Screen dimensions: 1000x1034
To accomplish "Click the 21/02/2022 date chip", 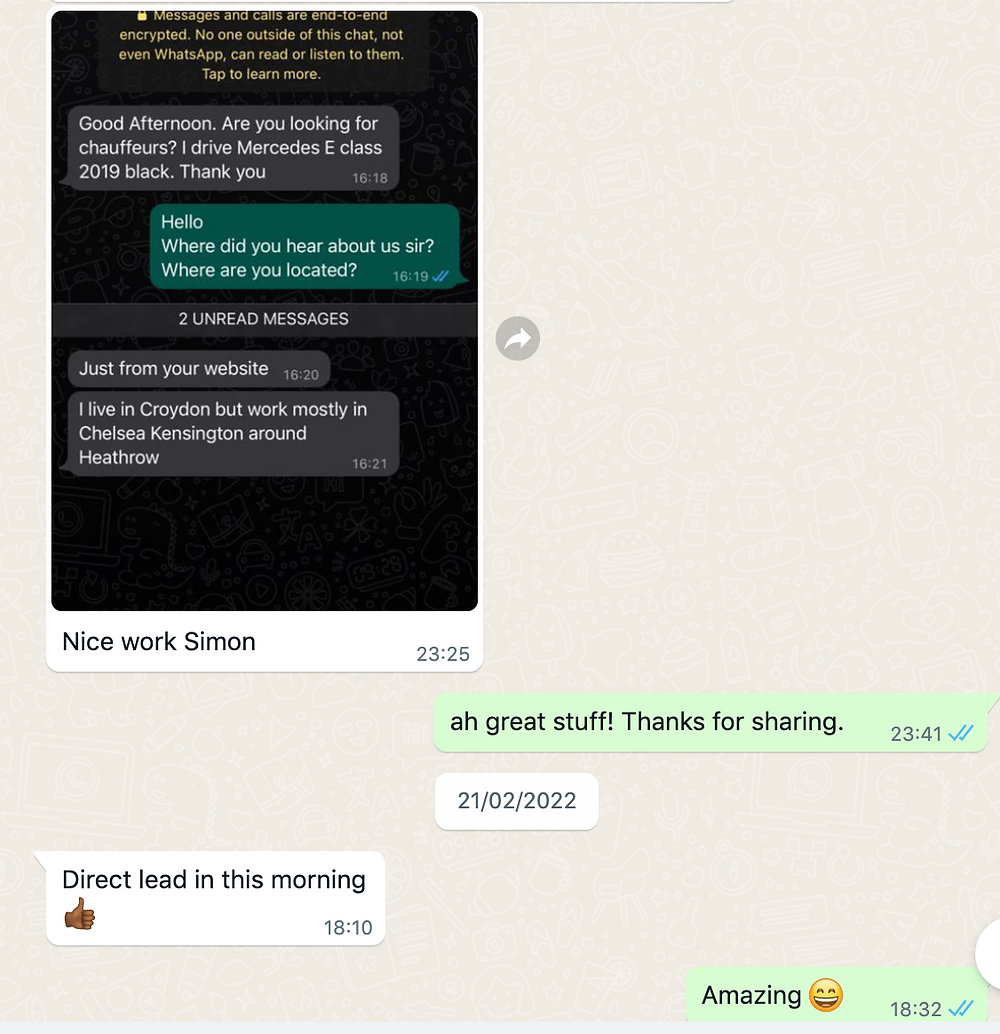I will point(517,801).
